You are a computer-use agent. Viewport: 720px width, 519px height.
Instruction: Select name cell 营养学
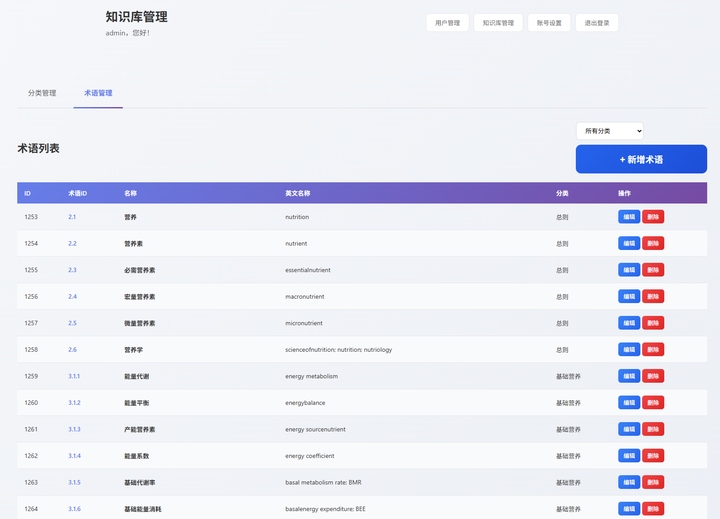(134, 350)
